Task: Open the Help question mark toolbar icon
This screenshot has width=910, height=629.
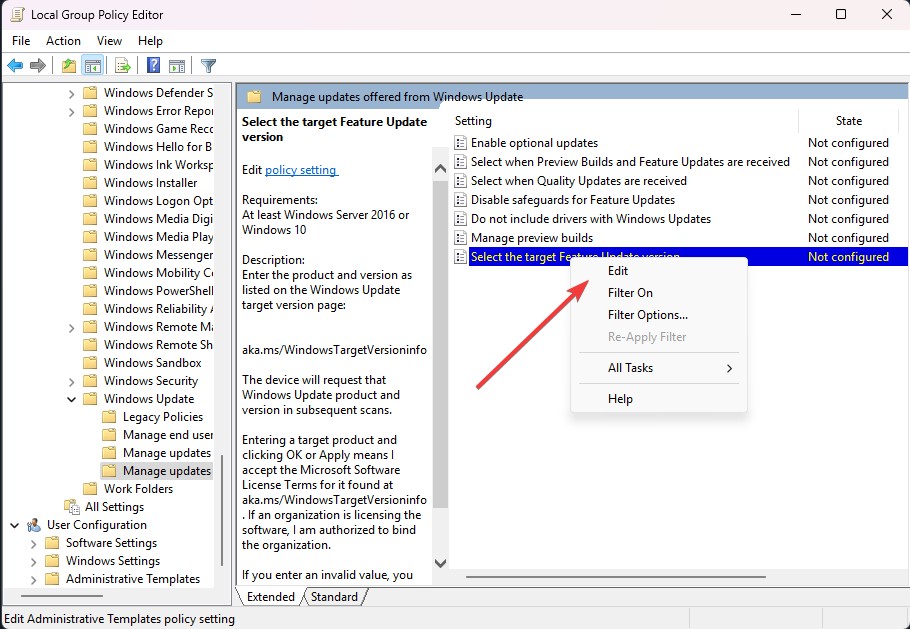Action: click(153, 65)
